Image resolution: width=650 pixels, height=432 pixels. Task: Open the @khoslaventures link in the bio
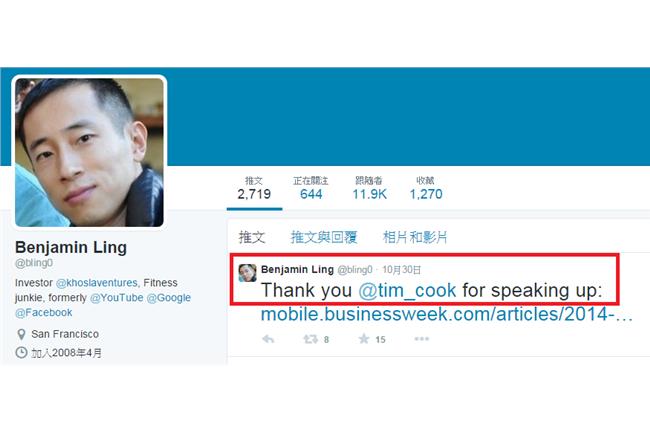(x=97, y=283)
